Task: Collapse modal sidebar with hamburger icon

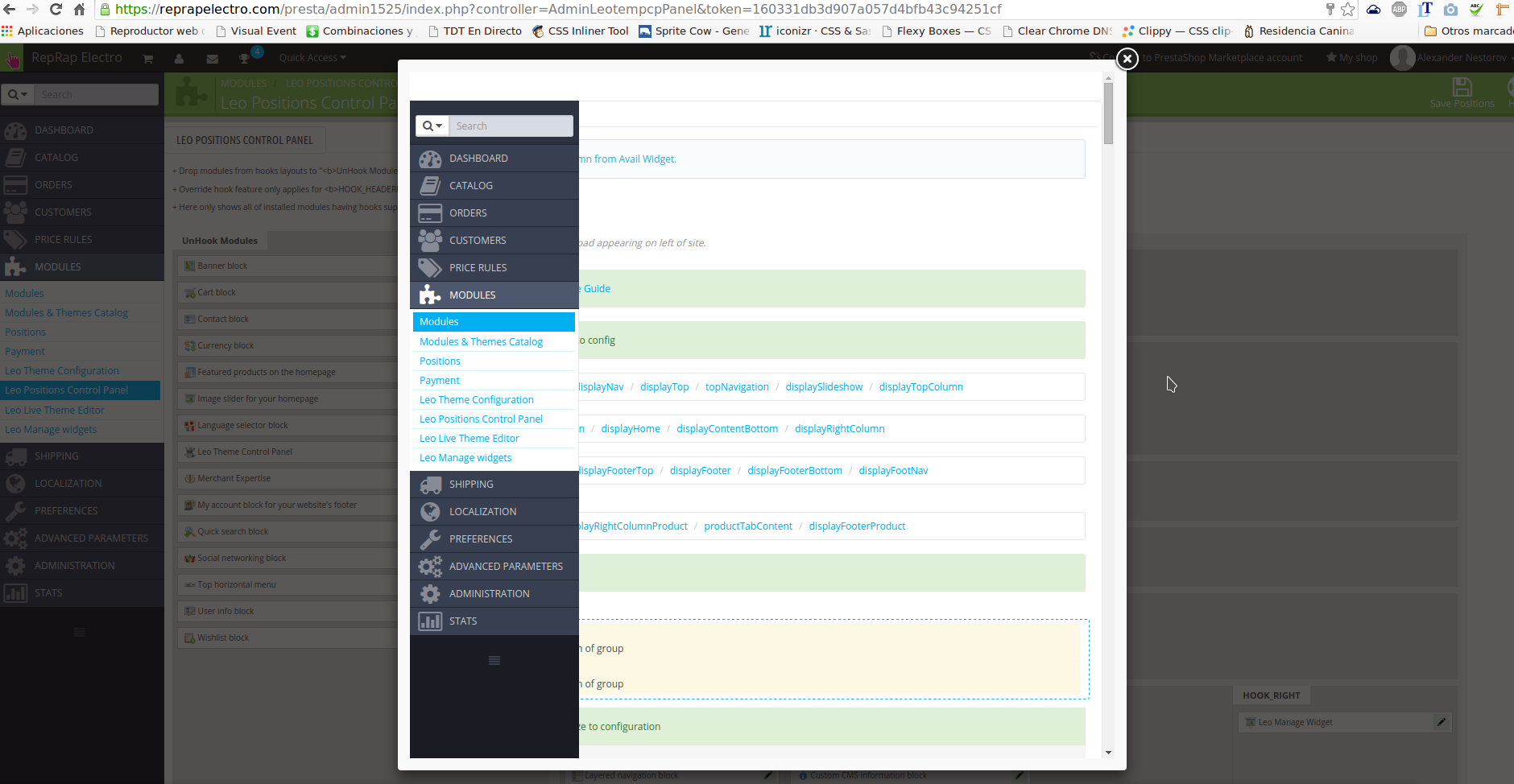Action: coord(494,661)
